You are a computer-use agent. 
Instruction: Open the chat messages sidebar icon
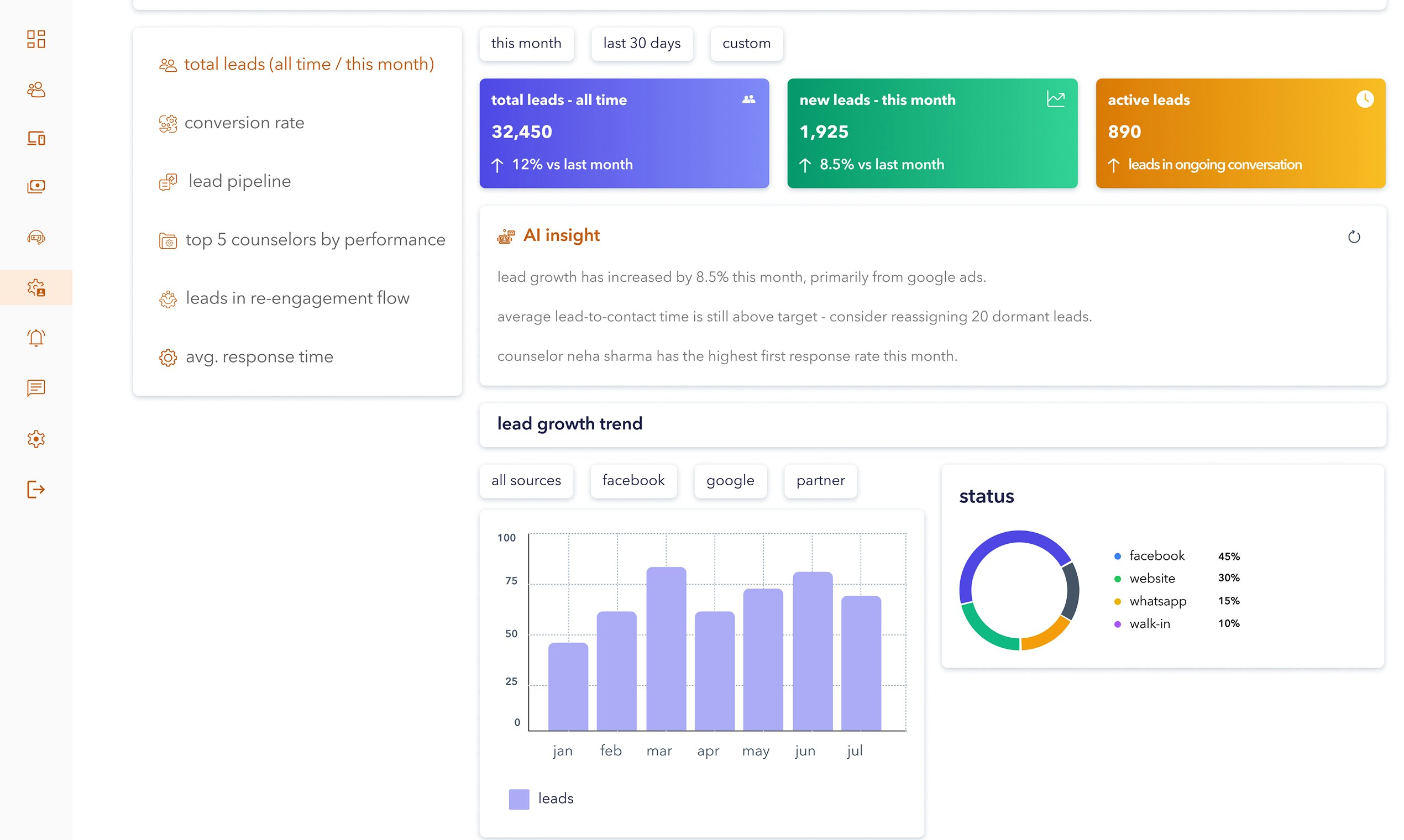[x=36, y=389]
